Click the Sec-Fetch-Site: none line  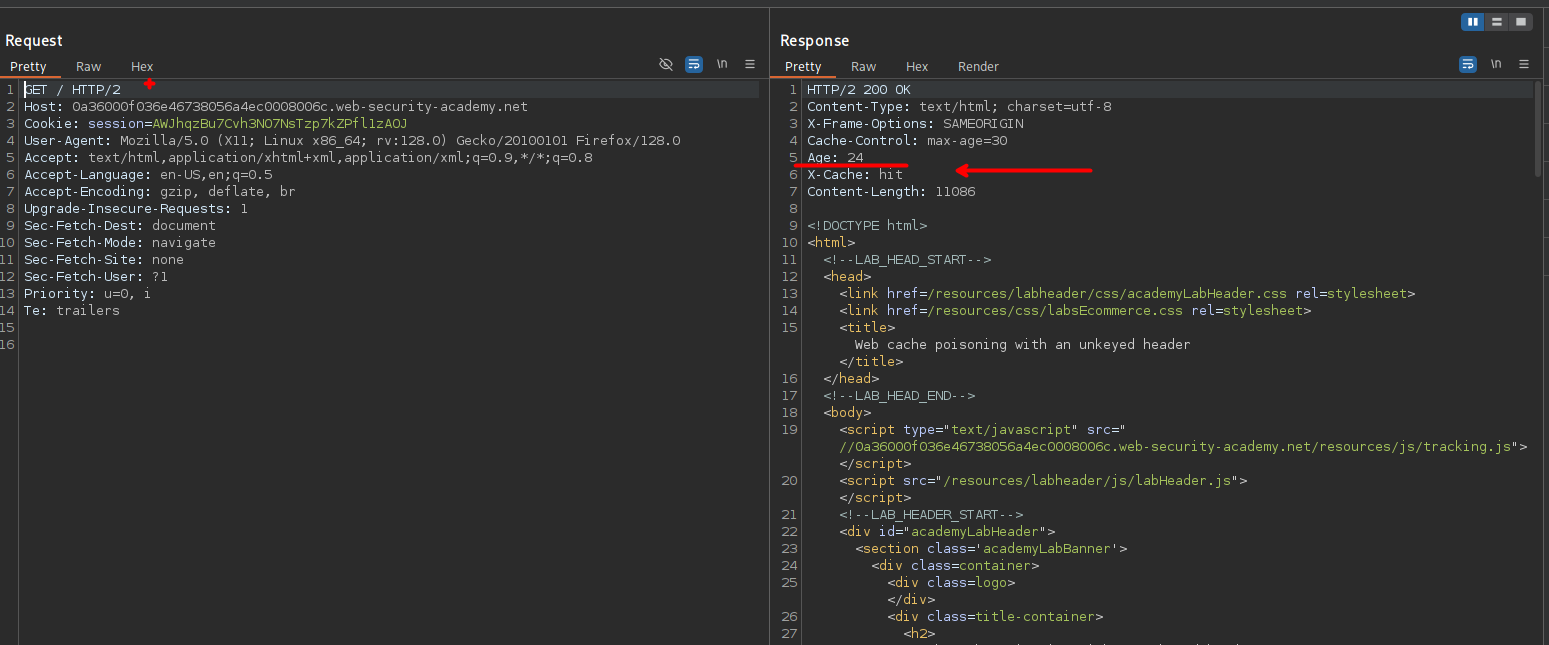[104, 260]
